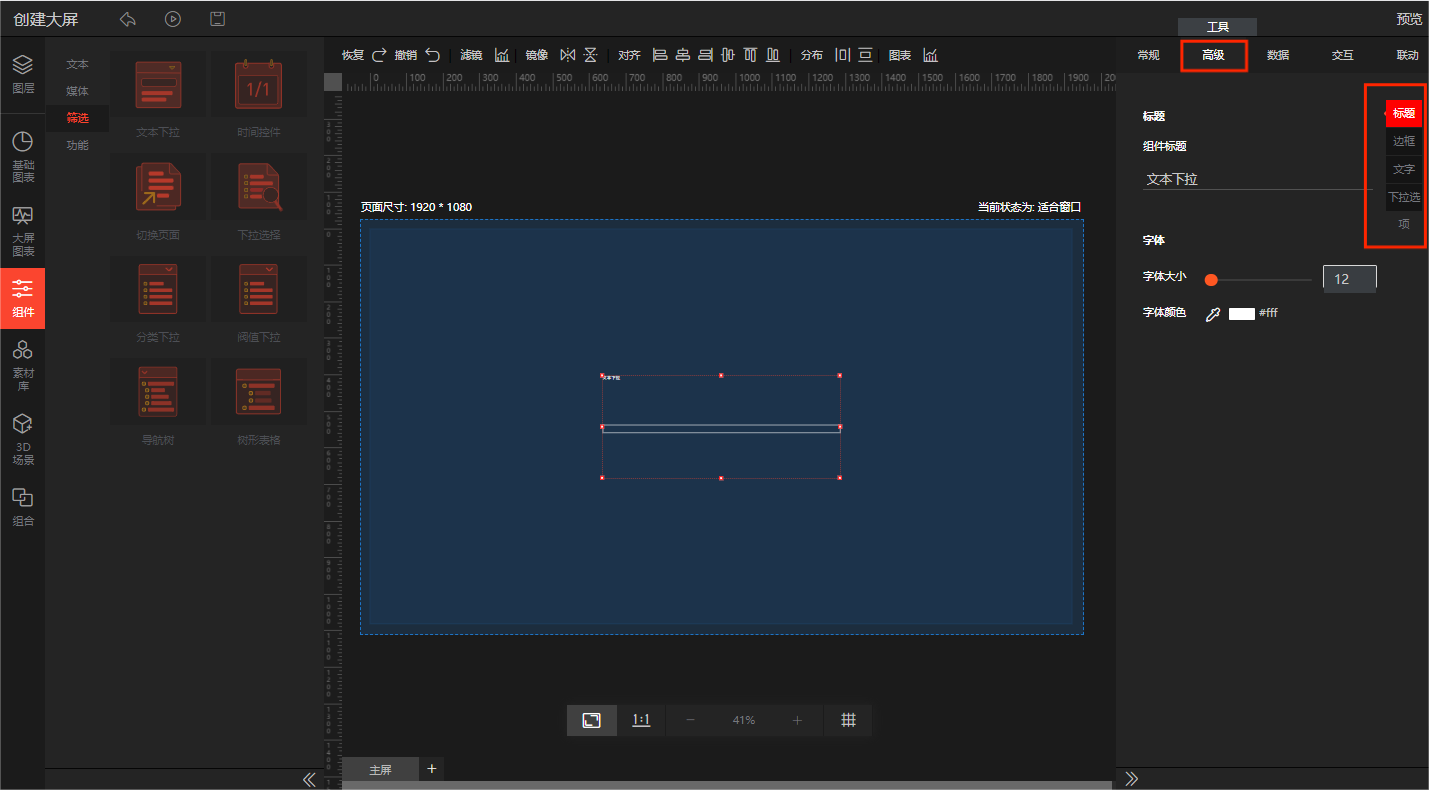1429x790 pixels.
Task: Click the align vertical middle icon
Action: click(727, 55)
